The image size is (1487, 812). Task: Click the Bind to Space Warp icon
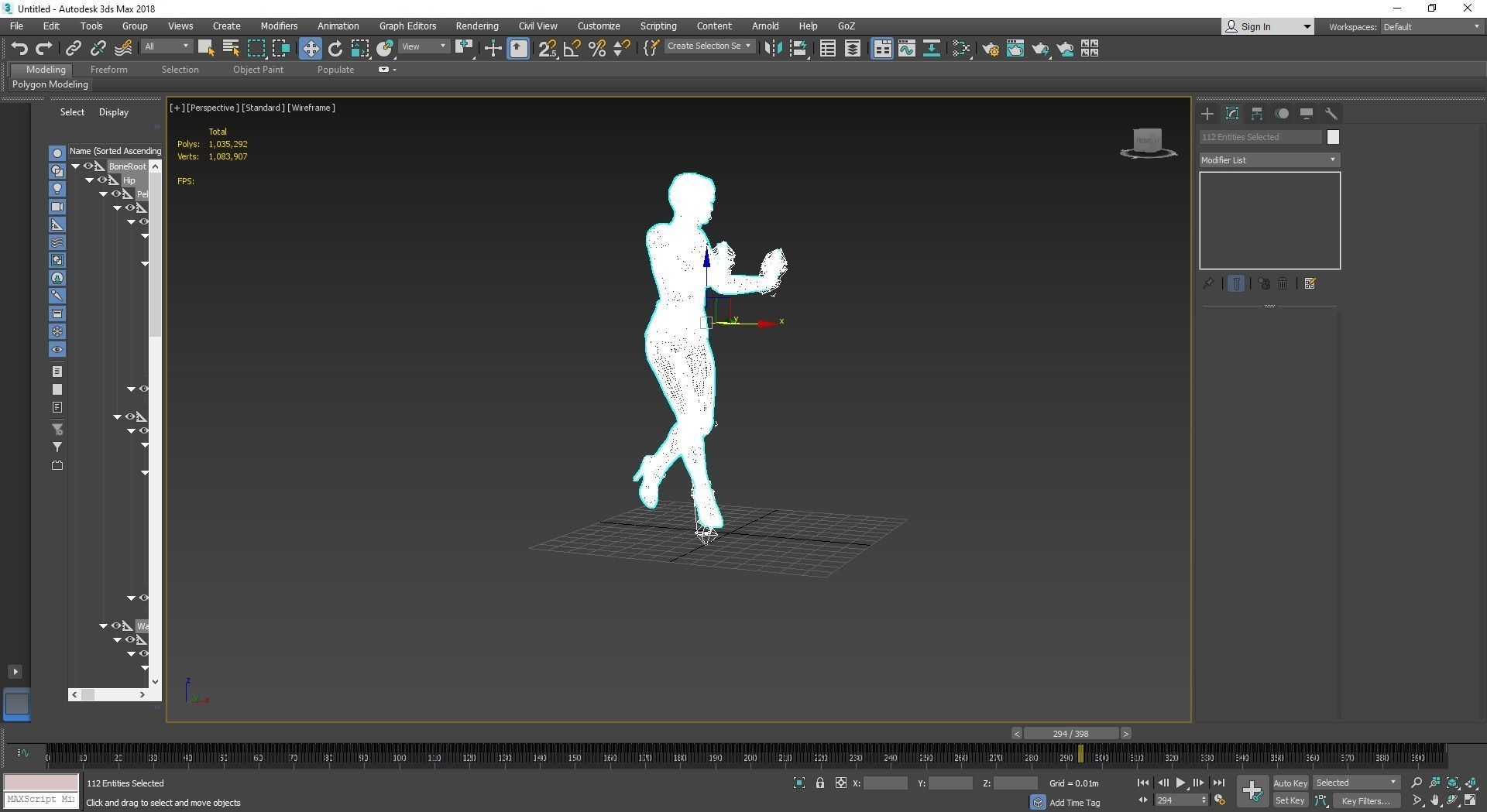123,49
